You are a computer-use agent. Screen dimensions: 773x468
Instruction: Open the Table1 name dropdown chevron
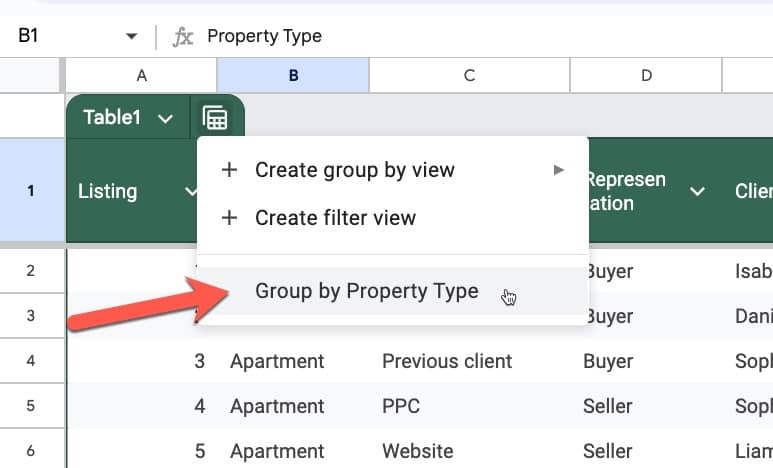click(165, 119)
